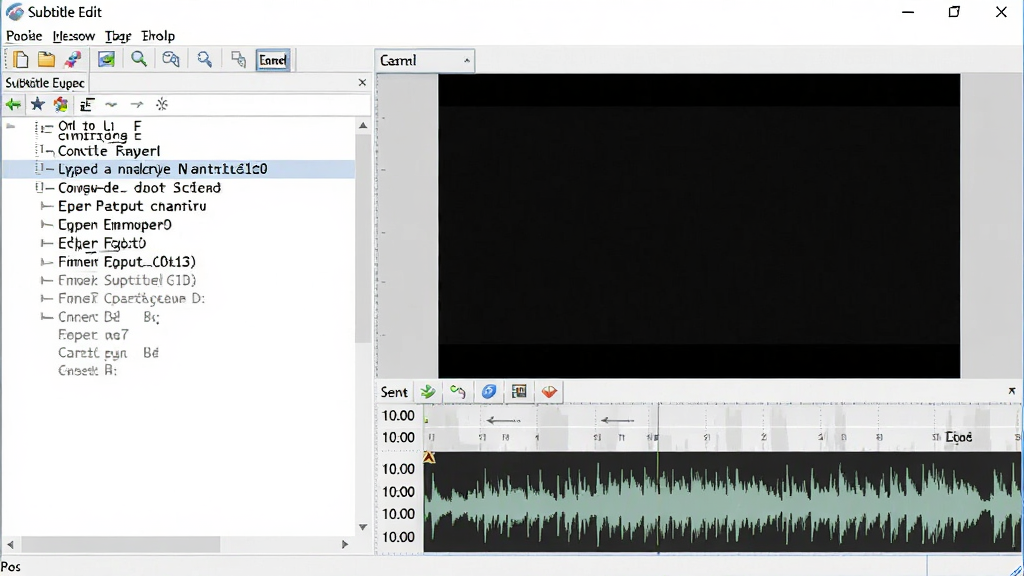The width and height of the screenshot is (1024, 576).
Task: Select the Subtitle Eupec tab
Action: point(45,83)
